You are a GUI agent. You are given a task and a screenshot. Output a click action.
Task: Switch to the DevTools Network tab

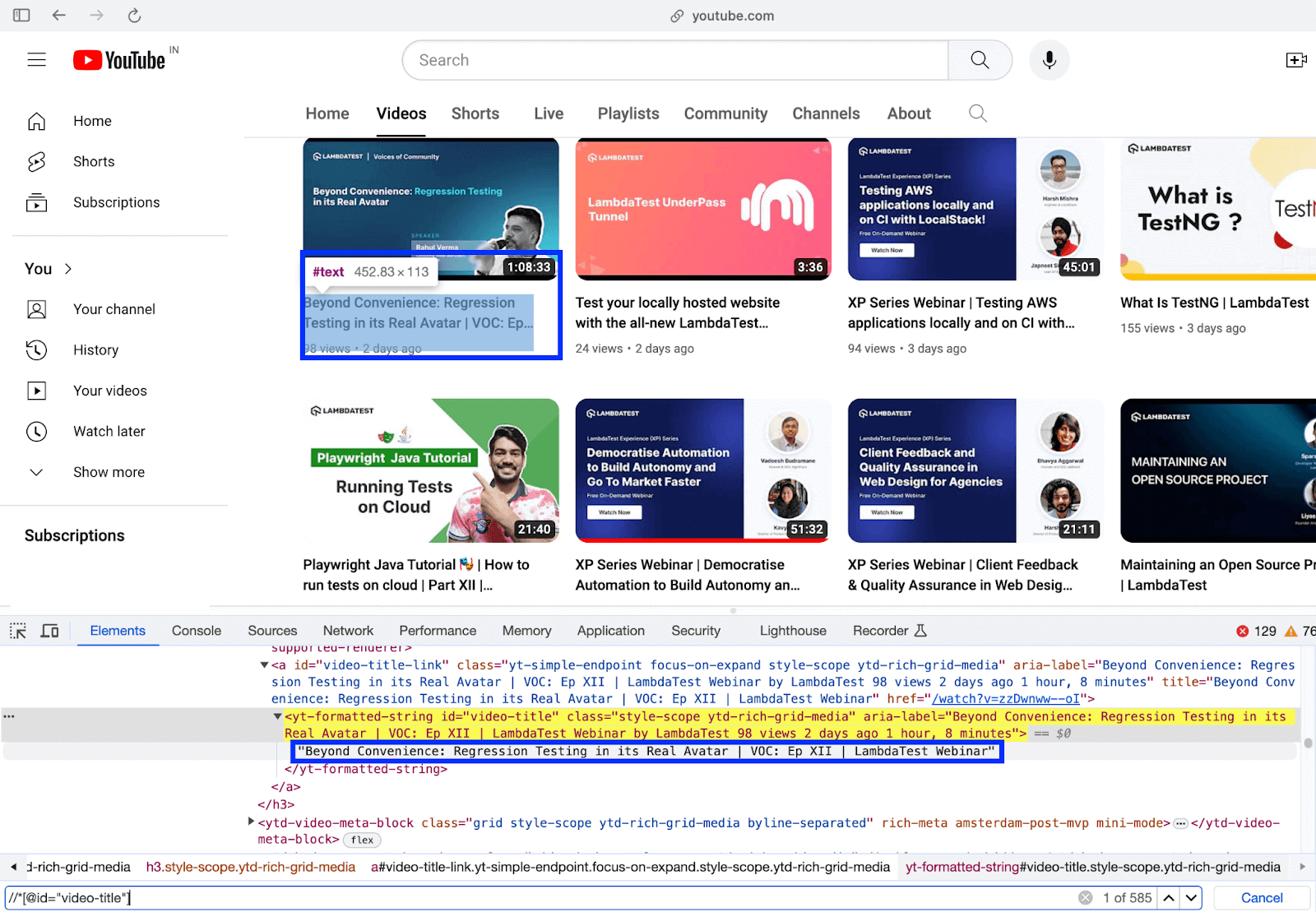coord(348,631)
